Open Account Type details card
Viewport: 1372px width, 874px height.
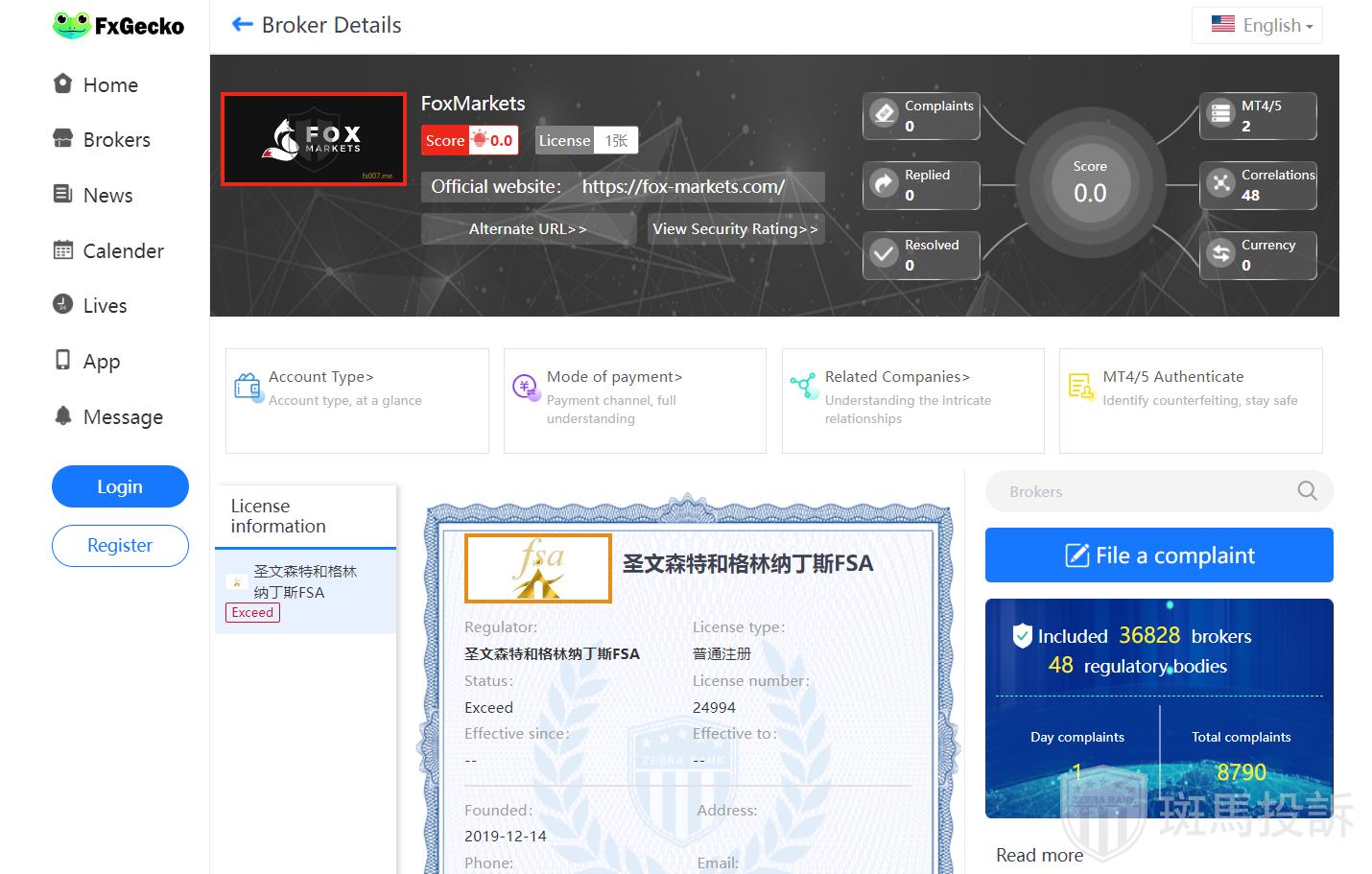click(x=356, y=400)
